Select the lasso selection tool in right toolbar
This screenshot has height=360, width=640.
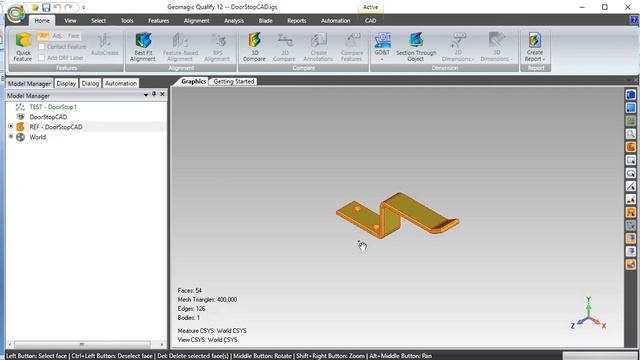tap(631, 173)
